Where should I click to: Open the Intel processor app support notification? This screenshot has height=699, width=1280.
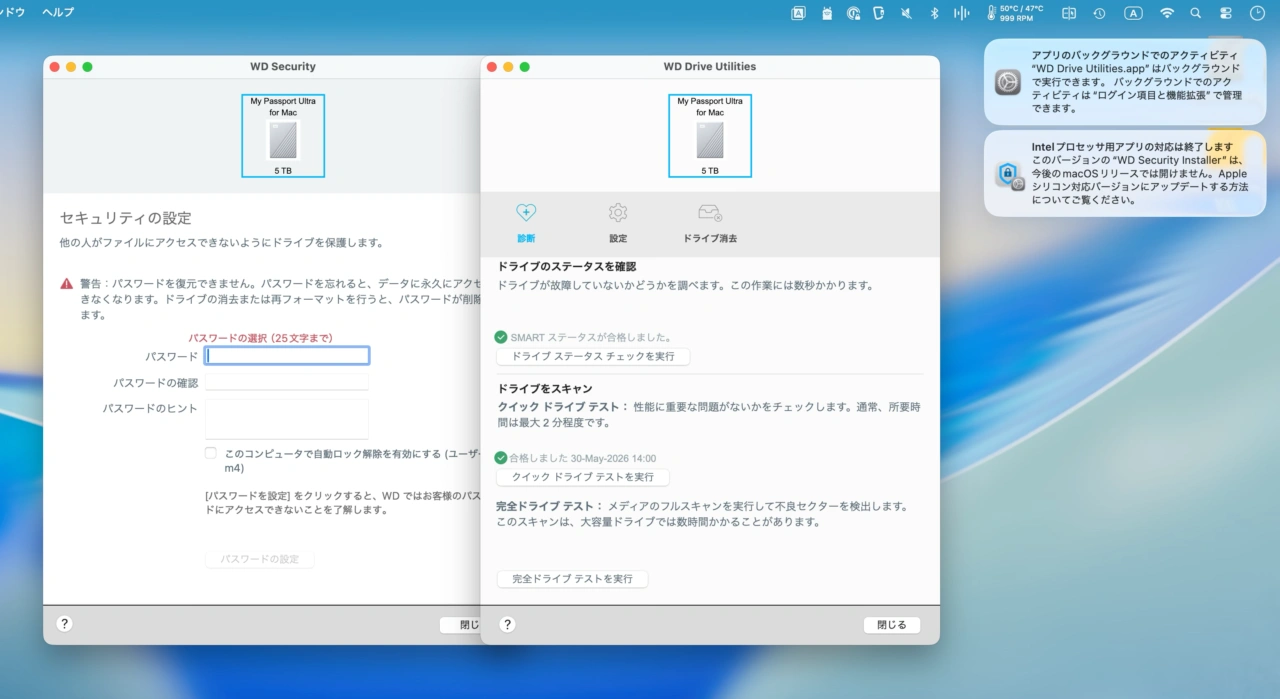(x=1125, y=173)
